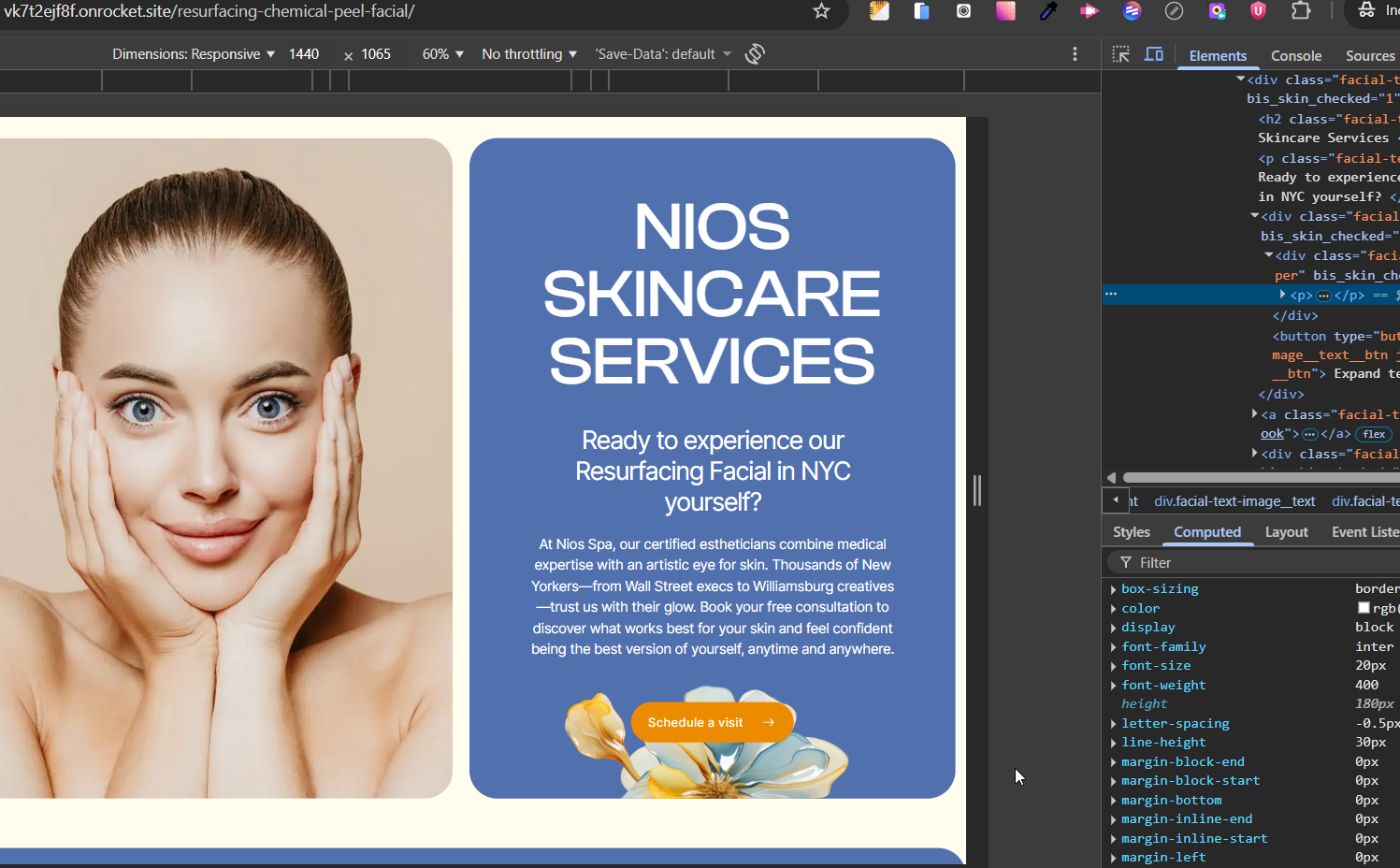Expand the margin-left computed property
Image resolution: width=1400 pixels, height=868 pixels.
[1113, 858]
